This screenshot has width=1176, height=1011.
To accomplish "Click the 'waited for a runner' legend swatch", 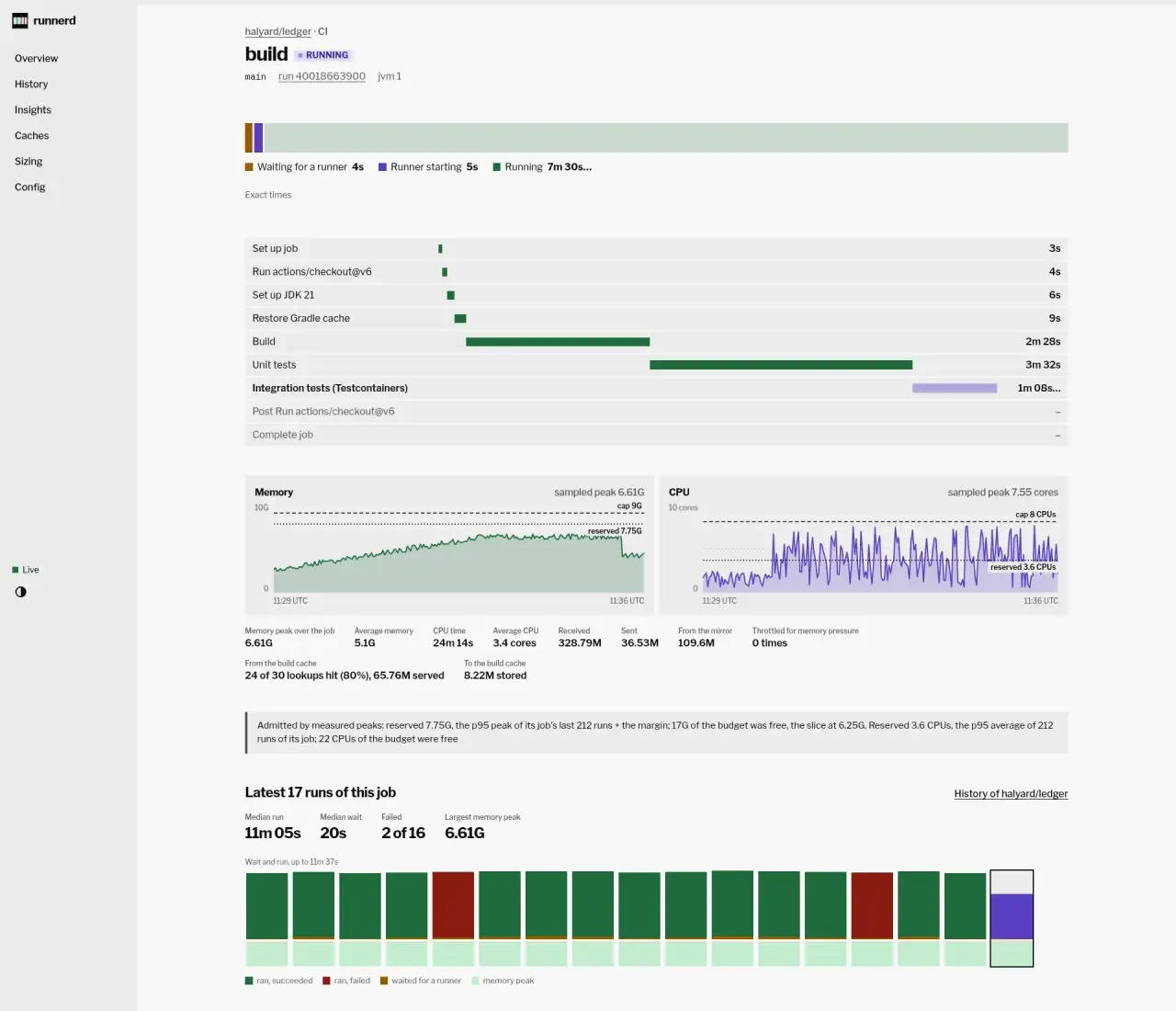I will coord(384,981).
